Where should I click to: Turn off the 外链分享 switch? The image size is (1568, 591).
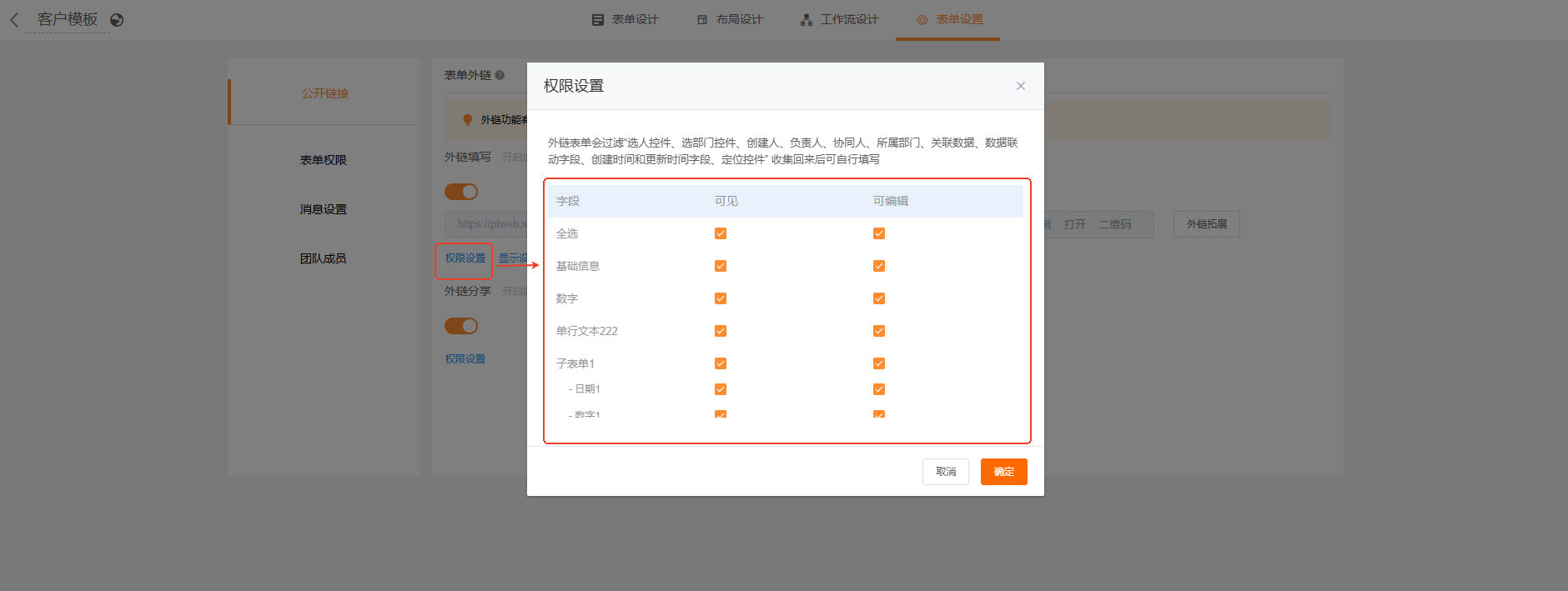click(461, 326)
